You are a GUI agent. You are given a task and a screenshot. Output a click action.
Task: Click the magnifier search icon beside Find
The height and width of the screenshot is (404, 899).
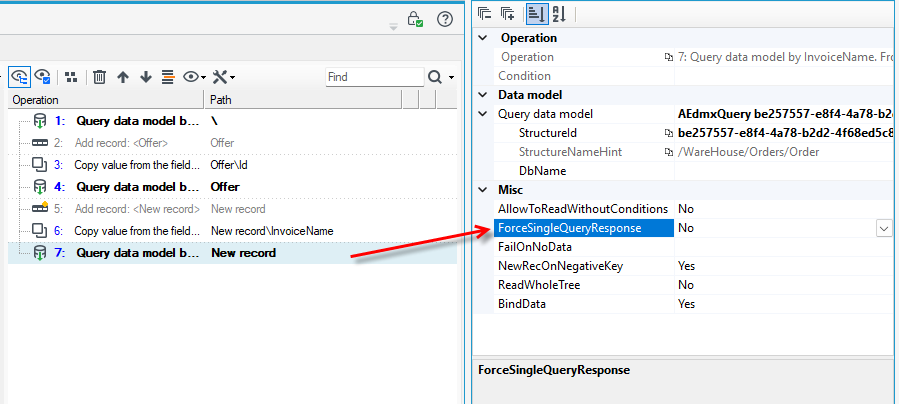tap(435, 77)
